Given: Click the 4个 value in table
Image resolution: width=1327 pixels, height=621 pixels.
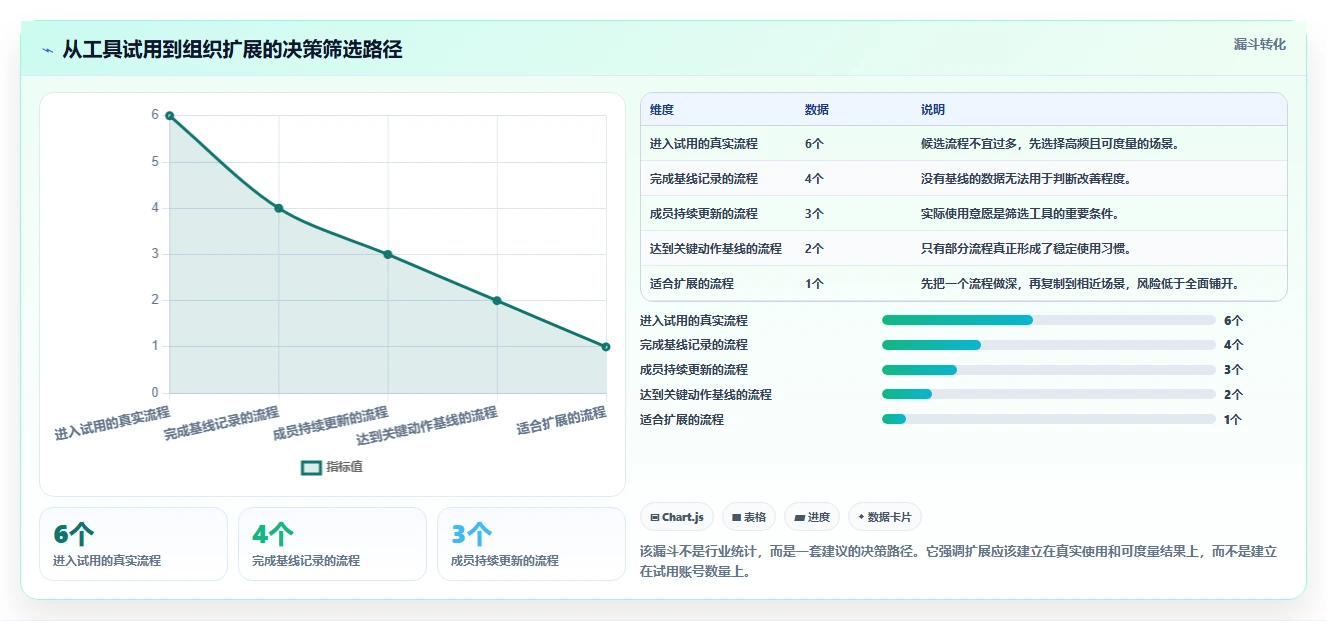Looking at the screenshot, I should pos(814,179).
